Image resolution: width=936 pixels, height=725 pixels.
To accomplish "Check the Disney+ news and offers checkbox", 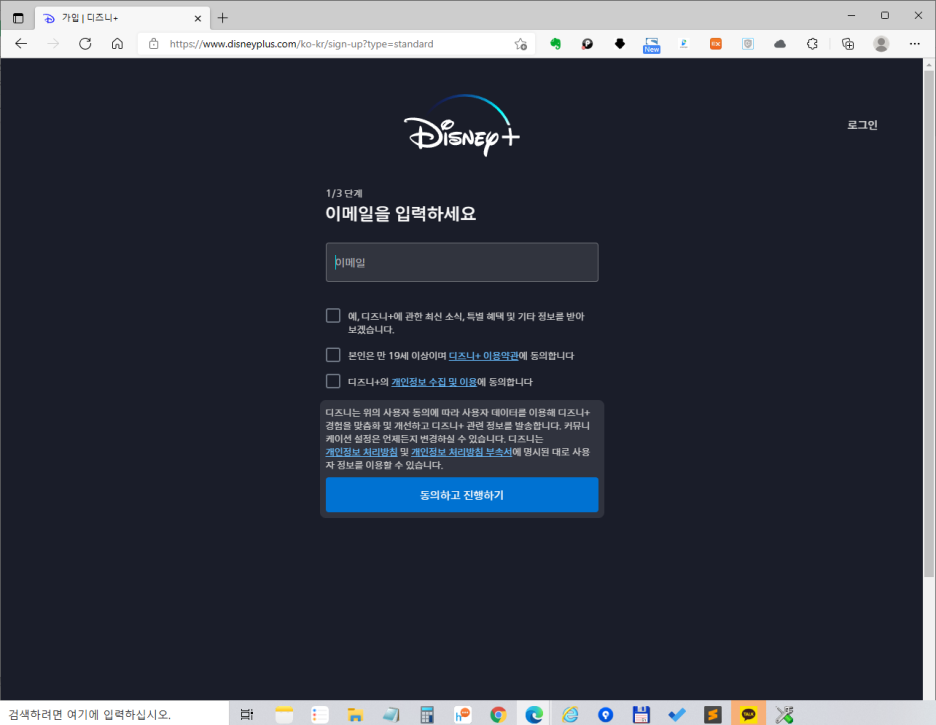I will [x=333, y=316].
